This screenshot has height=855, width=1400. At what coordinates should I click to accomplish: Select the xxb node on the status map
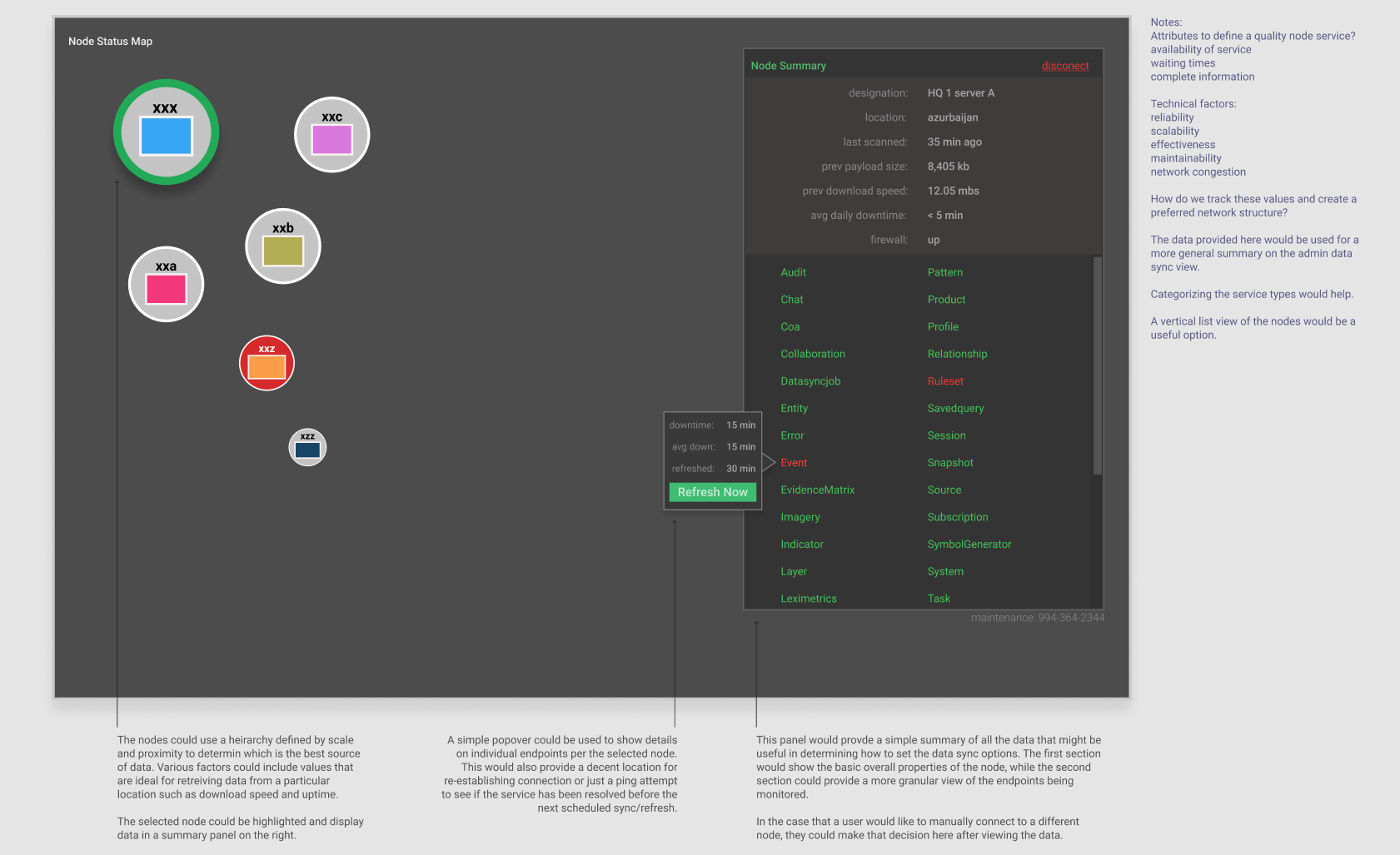[x=282, y=246]
